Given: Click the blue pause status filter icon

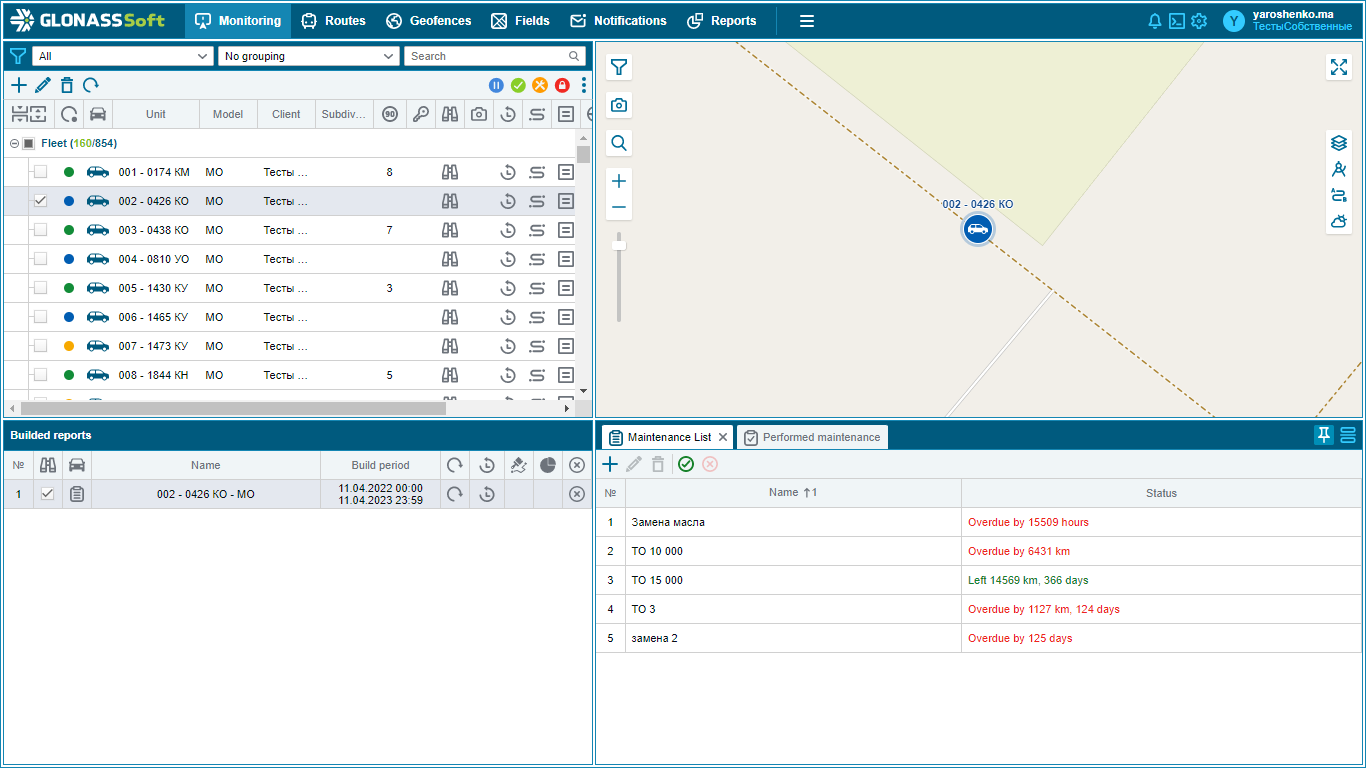Looking at the screenshot, I should click(x=496, y=85).
